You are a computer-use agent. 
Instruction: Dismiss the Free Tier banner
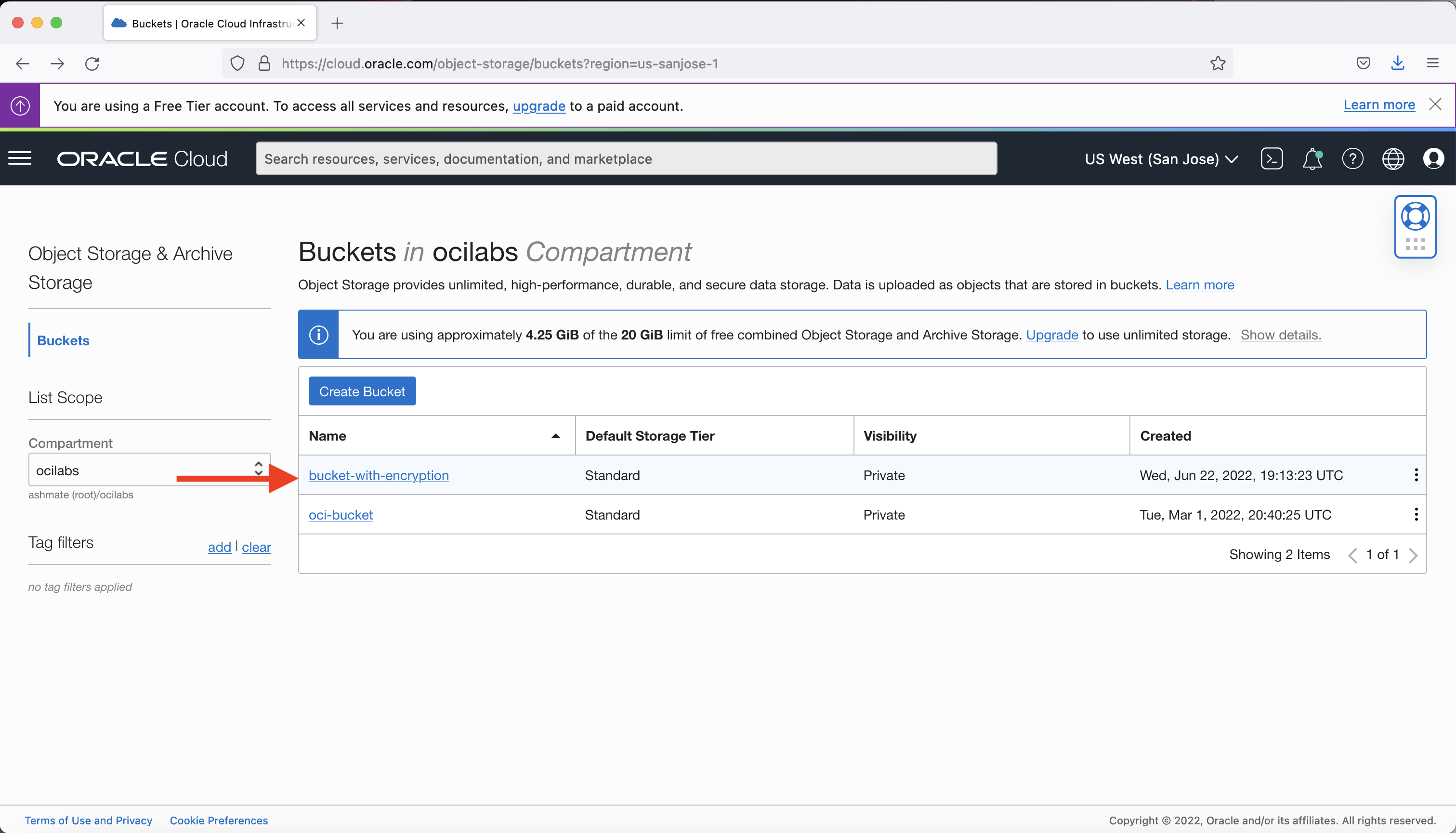[1436, 104]
